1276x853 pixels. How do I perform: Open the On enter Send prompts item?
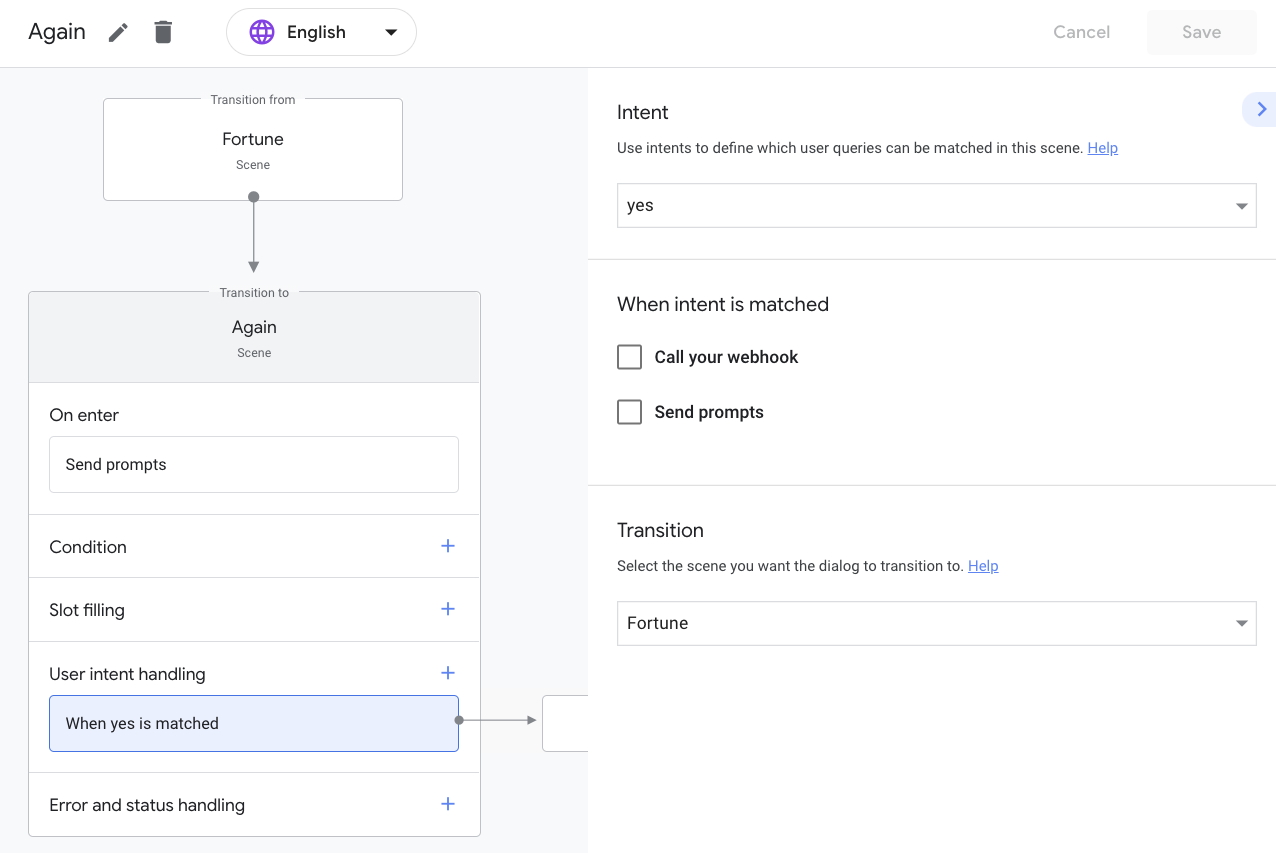click(x=254, y=464)
